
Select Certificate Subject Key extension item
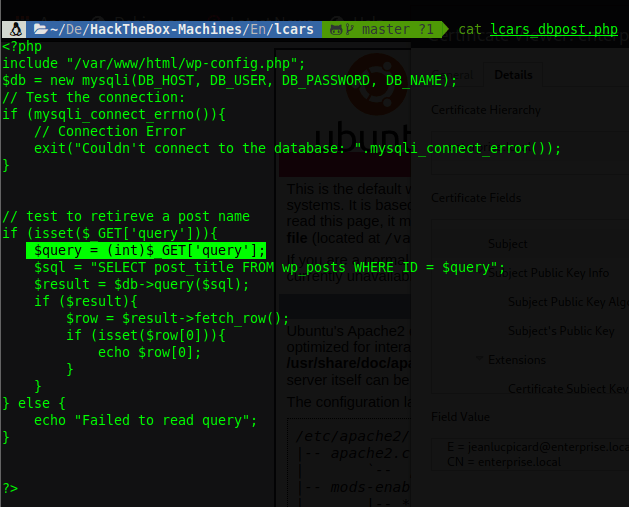(x=568, y=388)
